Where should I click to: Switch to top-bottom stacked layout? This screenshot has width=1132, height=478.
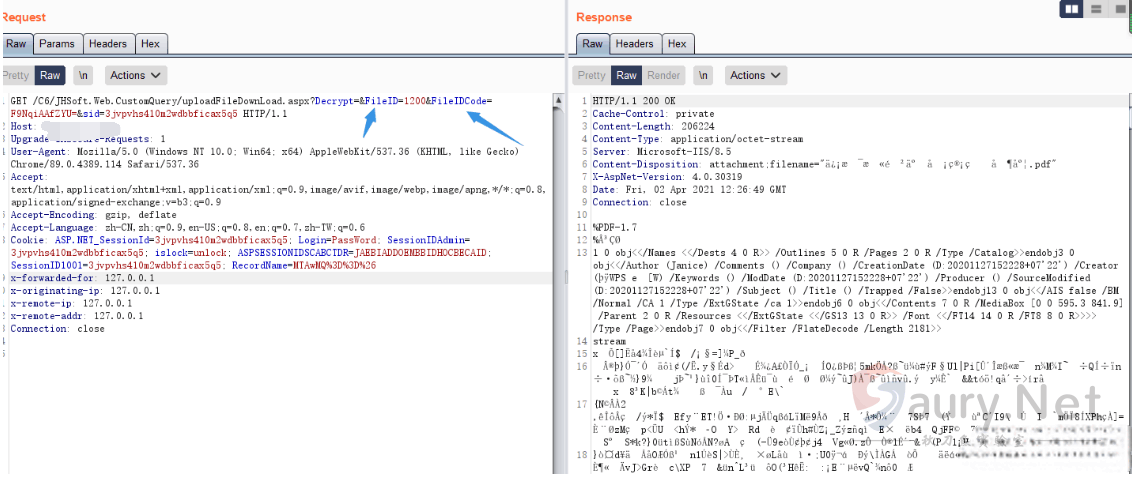[x=1096, y=9]
